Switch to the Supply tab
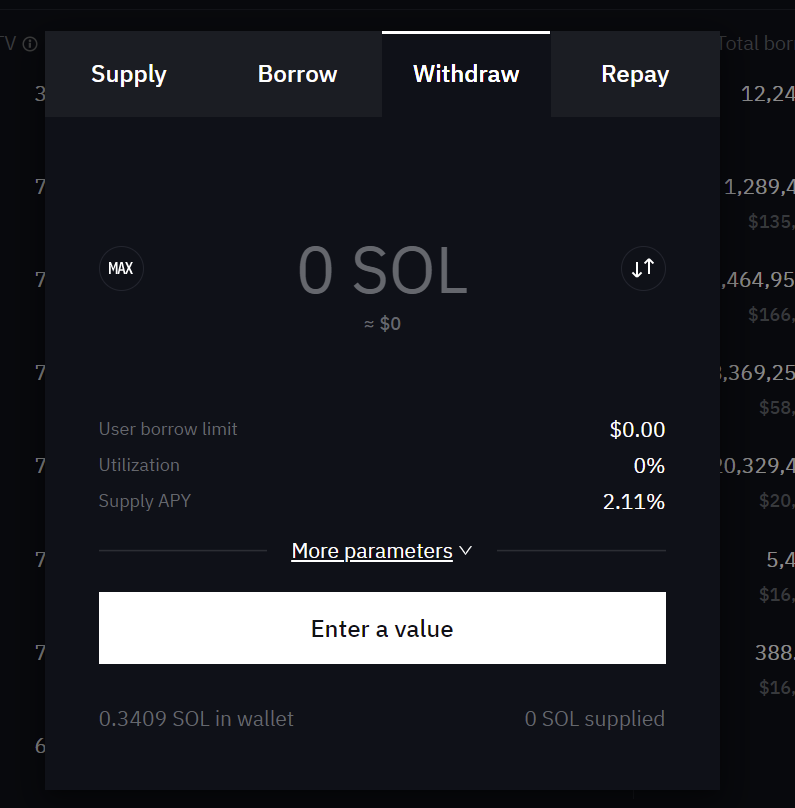 click(129, 74)
